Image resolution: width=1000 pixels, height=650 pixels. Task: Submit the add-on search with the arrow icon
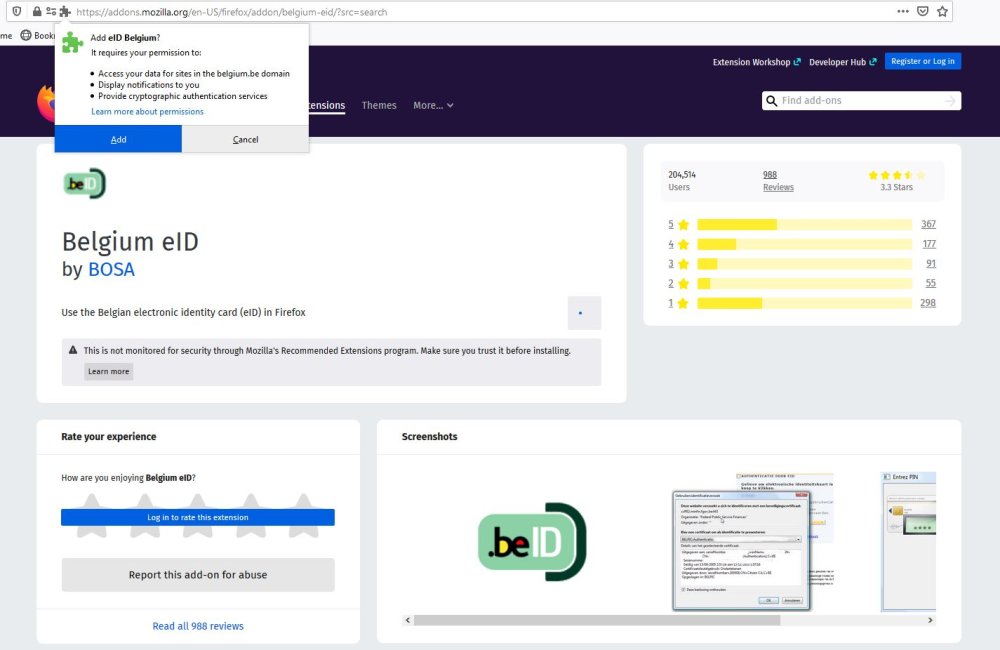point(950,101)
